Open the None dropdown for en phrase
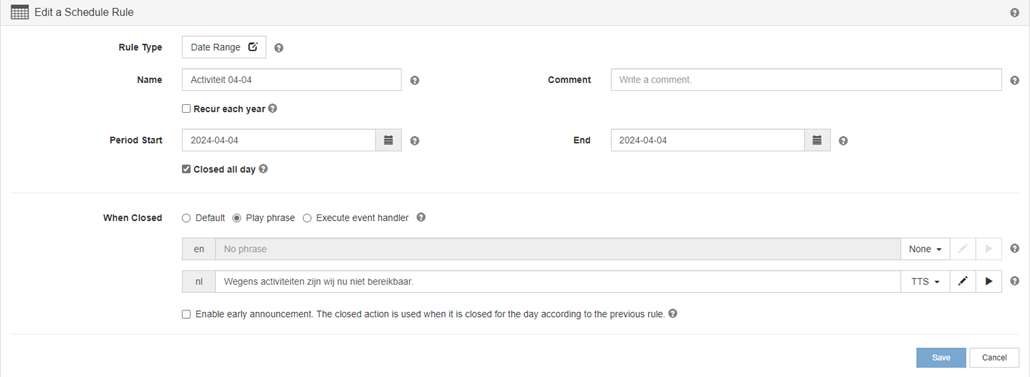The height and width of the screenshot is (377, 1030). click(x=925, y=249)
